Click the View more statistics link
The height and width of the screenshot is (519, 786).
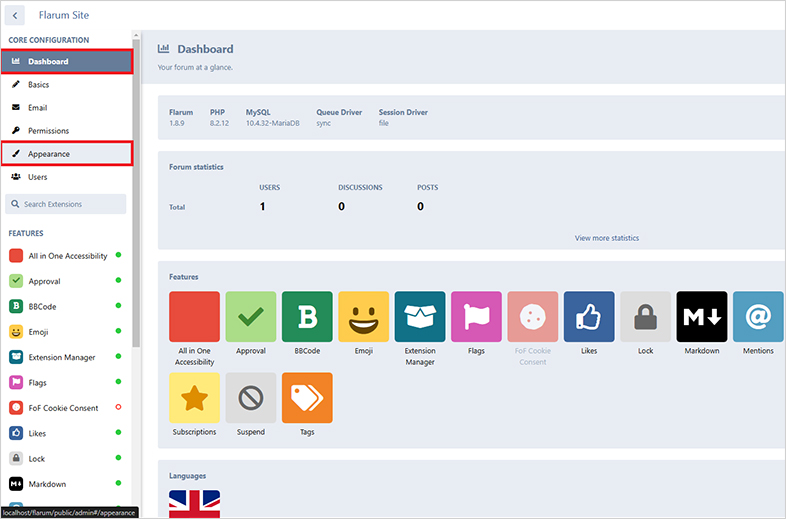click(606, 238)
